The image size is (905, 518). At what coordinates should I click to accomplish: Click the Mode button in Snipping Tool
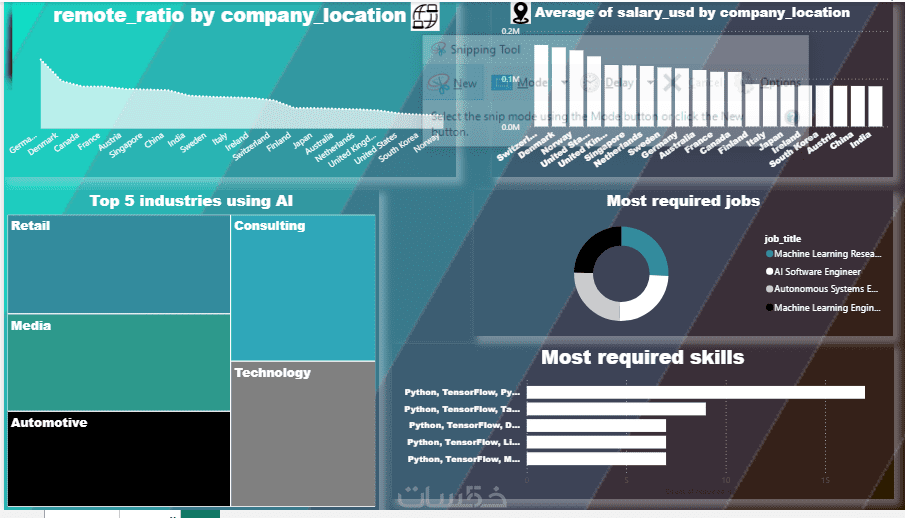click(519, 83)
